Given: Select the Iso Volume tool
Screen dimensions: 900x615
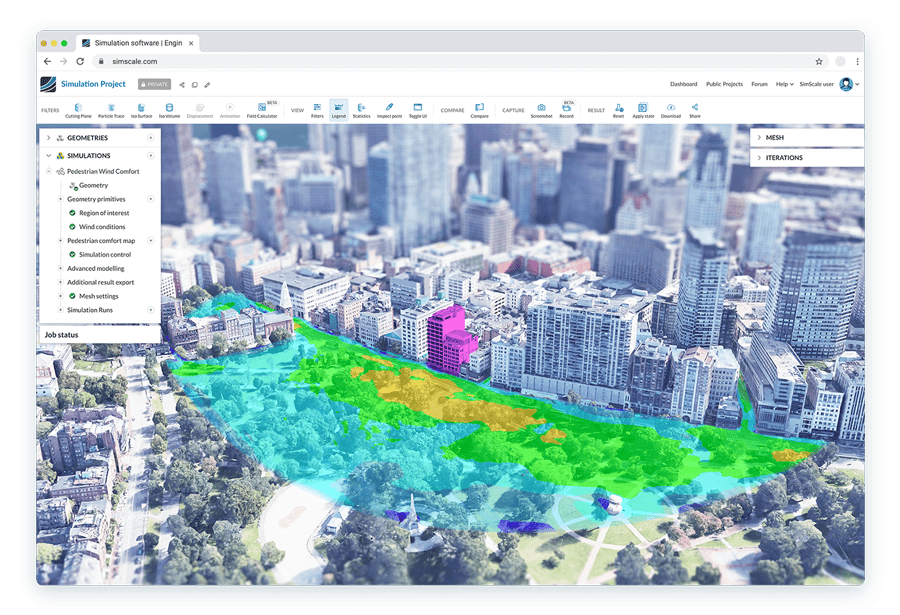Looking at the screenshot, I should tap(170, 110).
